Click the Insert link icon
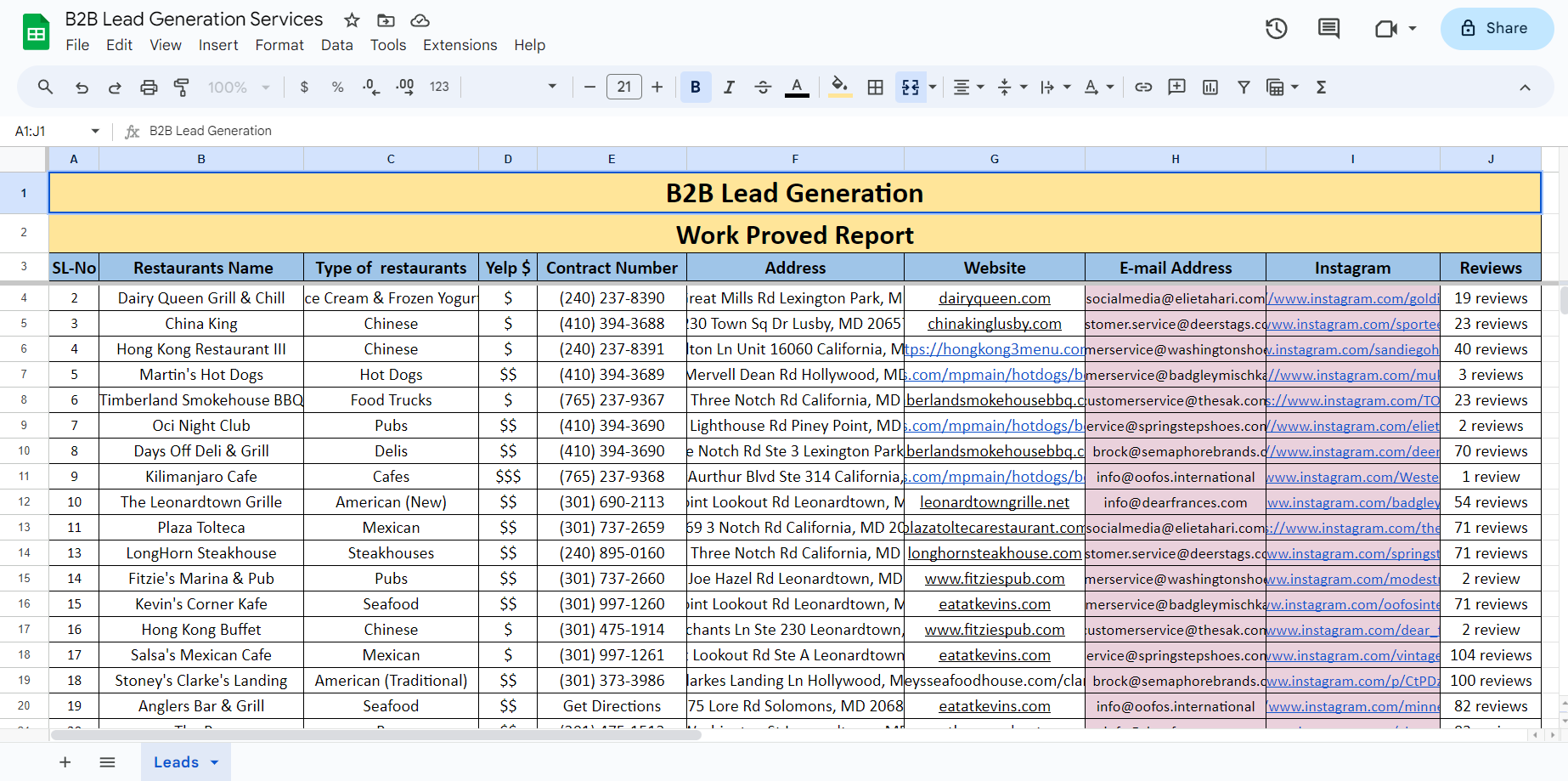 click(1143, 87)
